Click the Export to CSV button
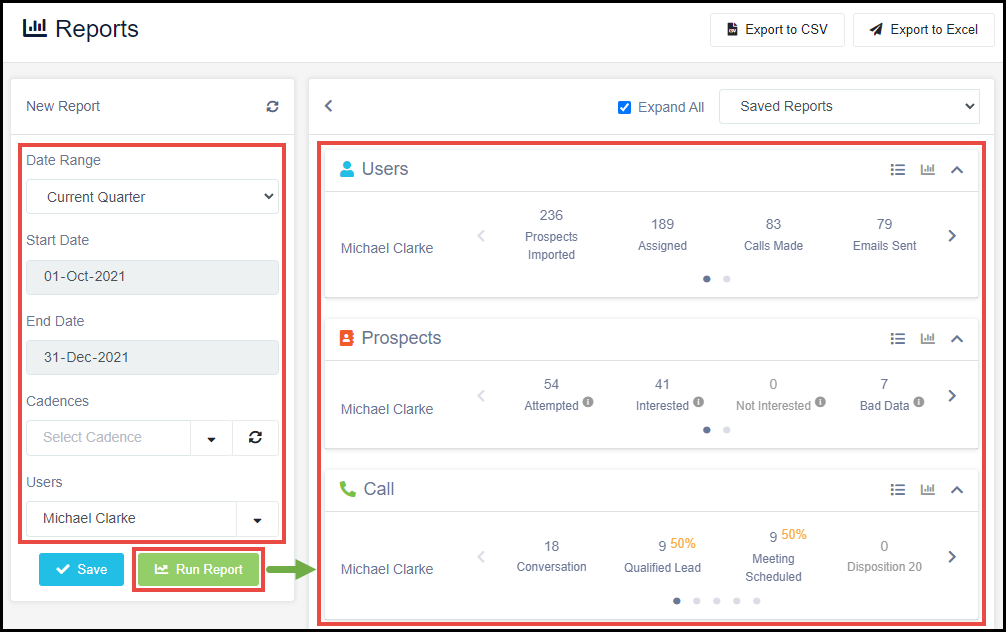 777,30
